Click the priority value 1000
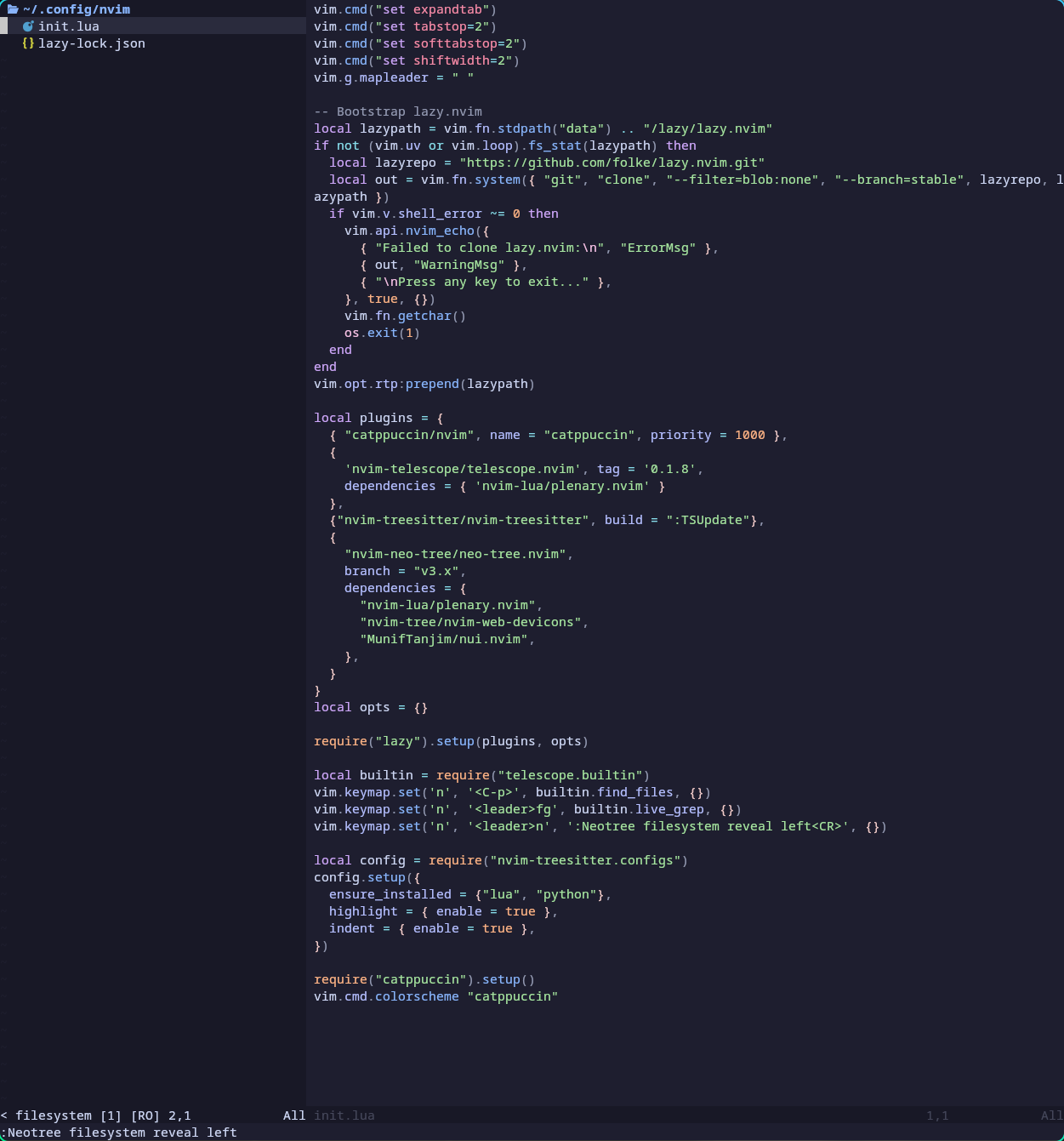The width and height of the screenshot is (1064, 1141). point(750,435)
